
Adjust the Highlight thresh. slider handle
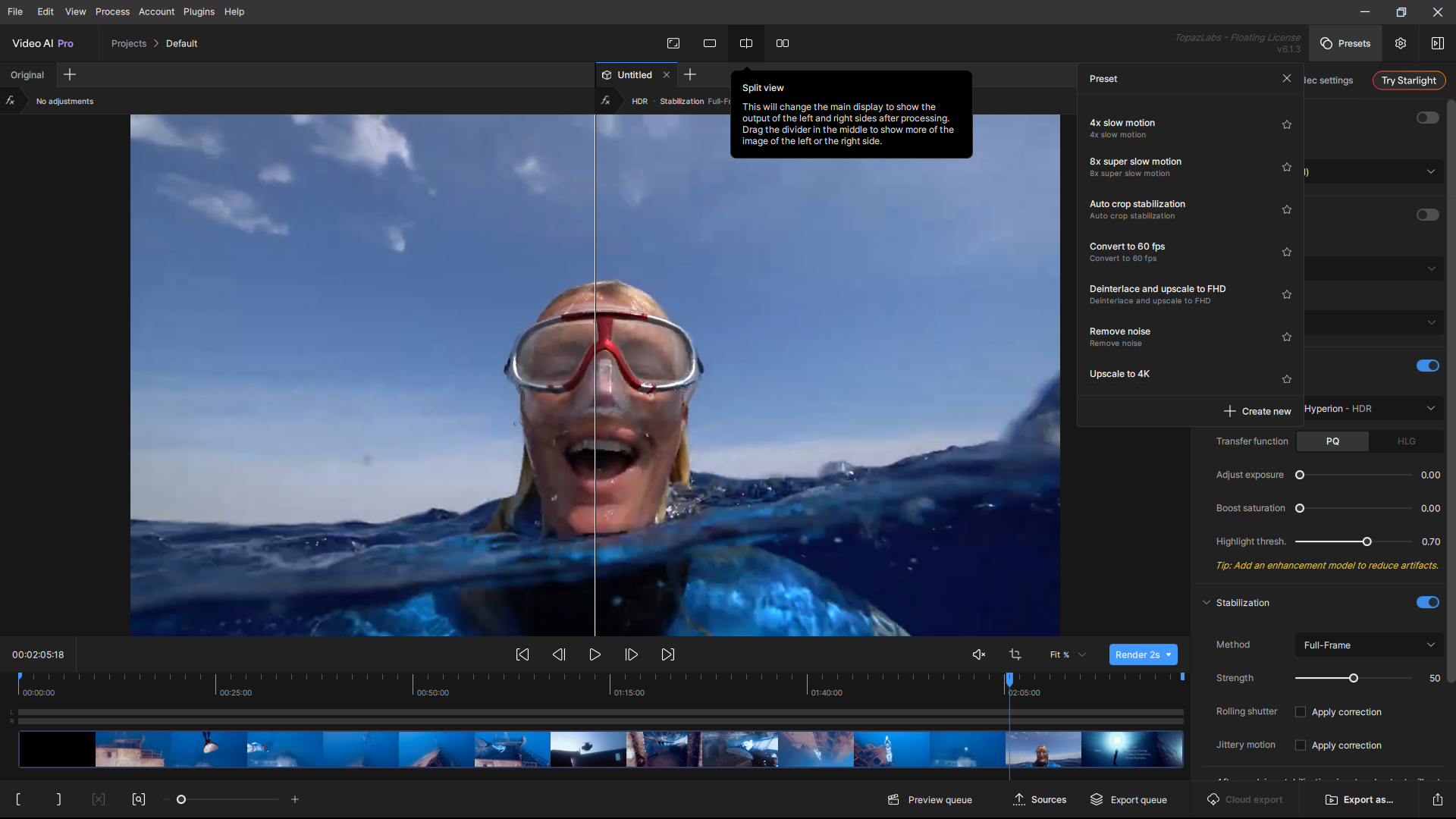tap(1367, 541)
